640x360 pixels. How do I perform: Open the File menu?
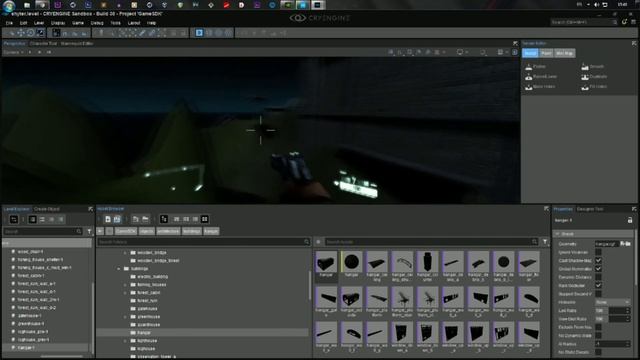click(x=9, y=23)
